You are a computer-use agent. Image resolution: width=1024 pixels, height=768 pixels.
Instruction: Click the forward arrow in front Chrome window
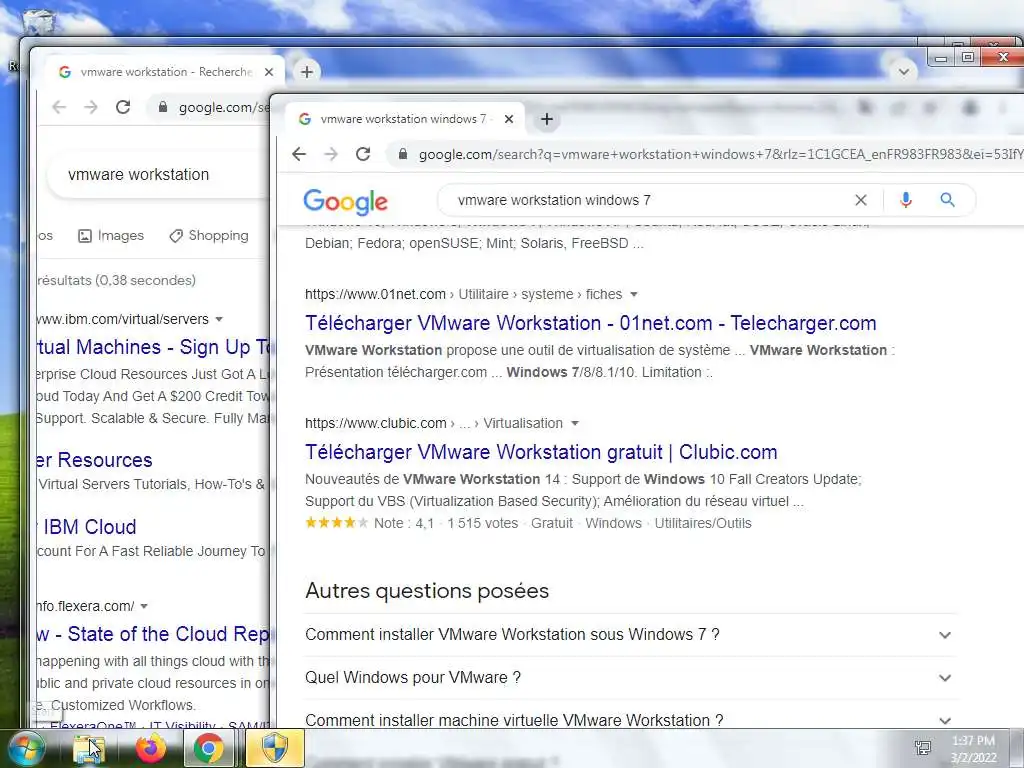coord(331,154)
